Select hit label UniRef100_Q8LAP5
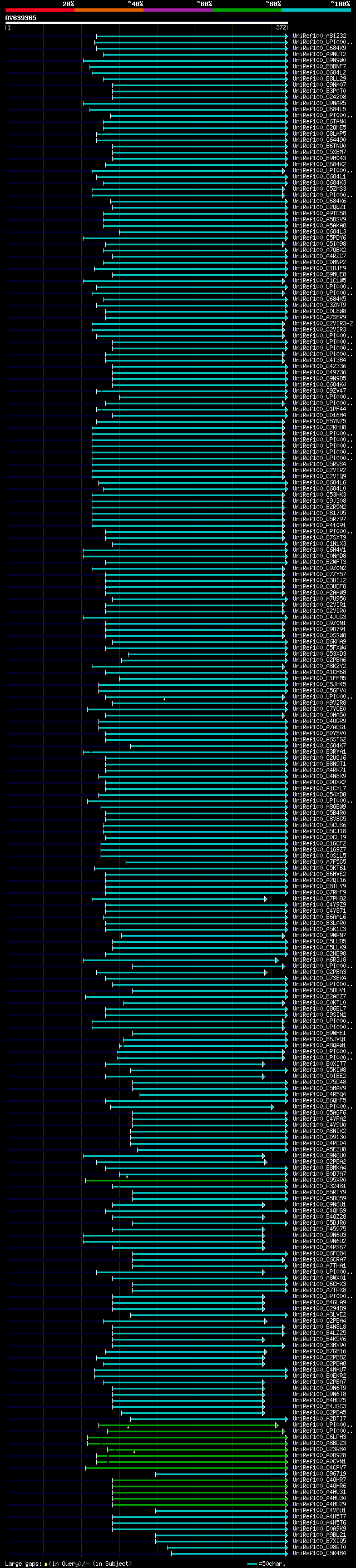This screenshot has height=1568, width=356. coord(319,134)
